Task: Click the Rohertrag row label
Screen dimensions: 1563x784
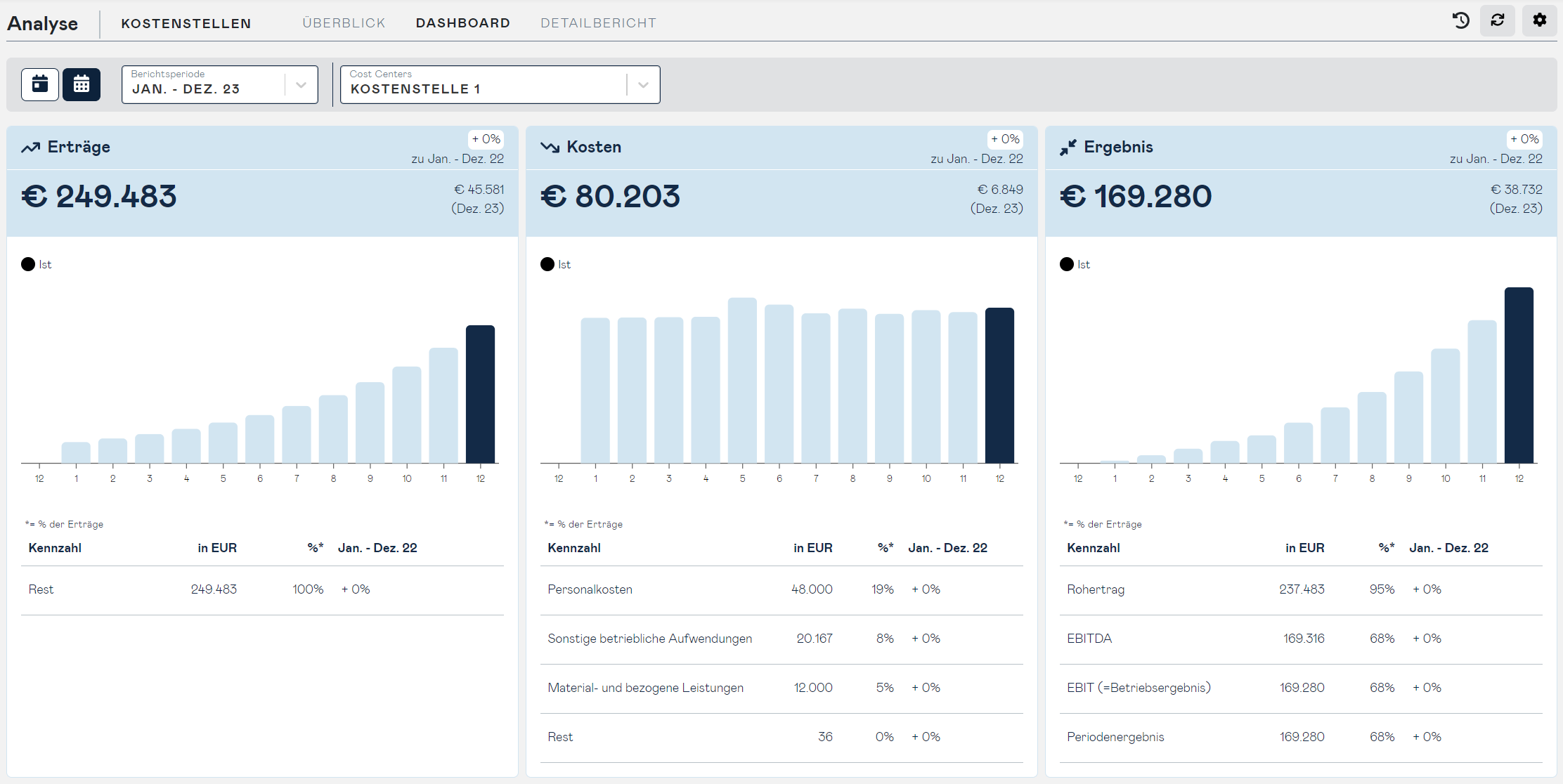Action: [x=1096, y=589]
